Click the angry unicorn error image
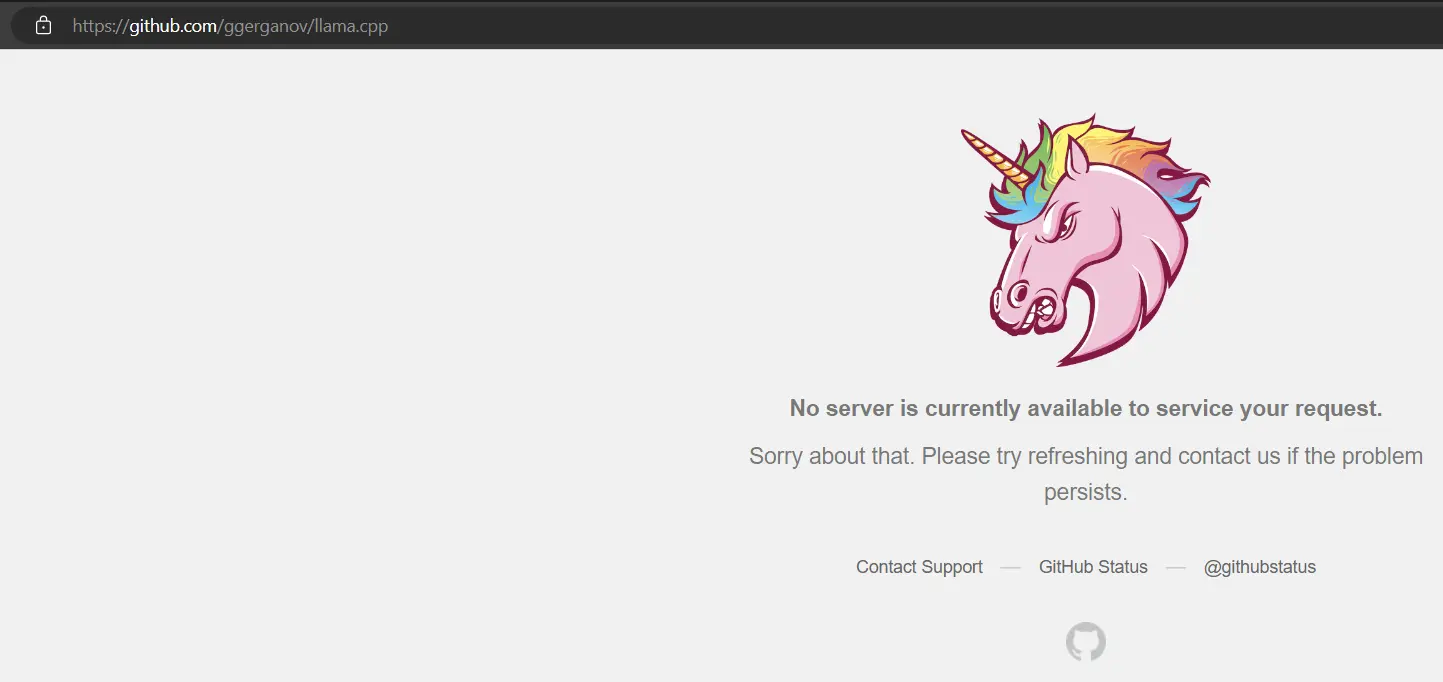This screenshot has width=1443, height=682. click(1085, 240)
